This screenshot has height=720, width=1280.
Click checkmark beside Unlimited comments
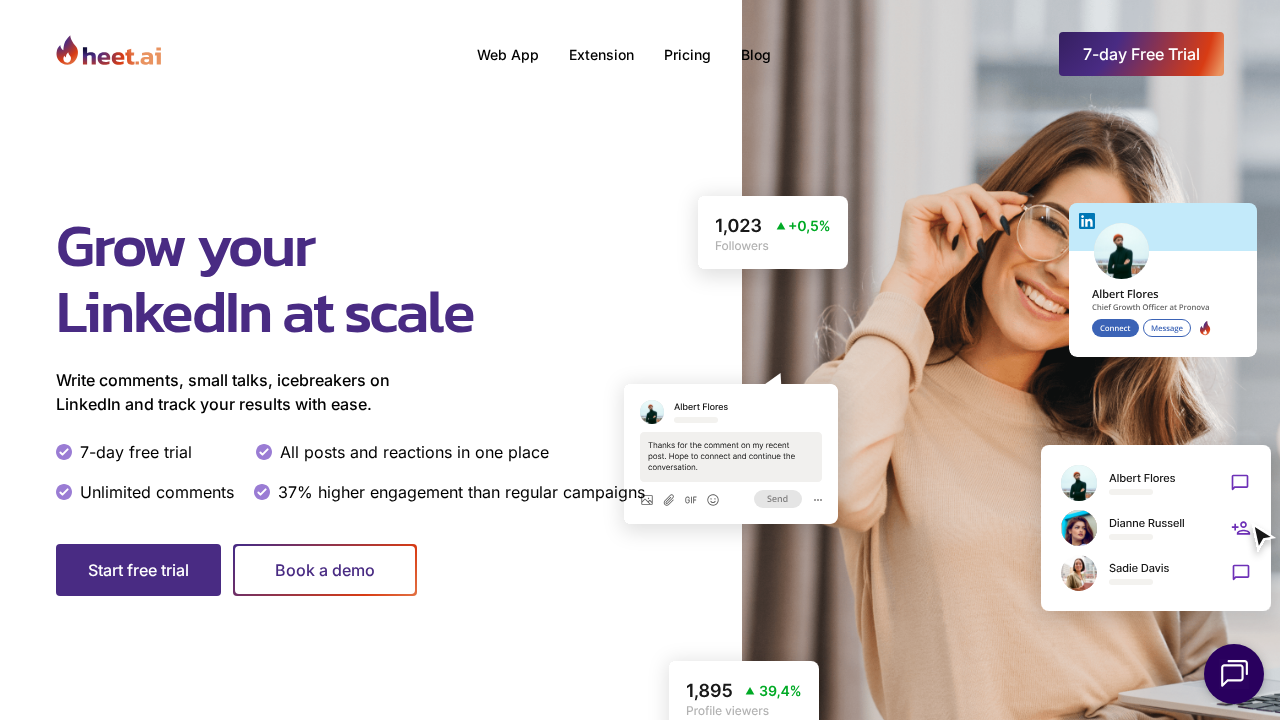pyautogui.click(x=64, y=492)
